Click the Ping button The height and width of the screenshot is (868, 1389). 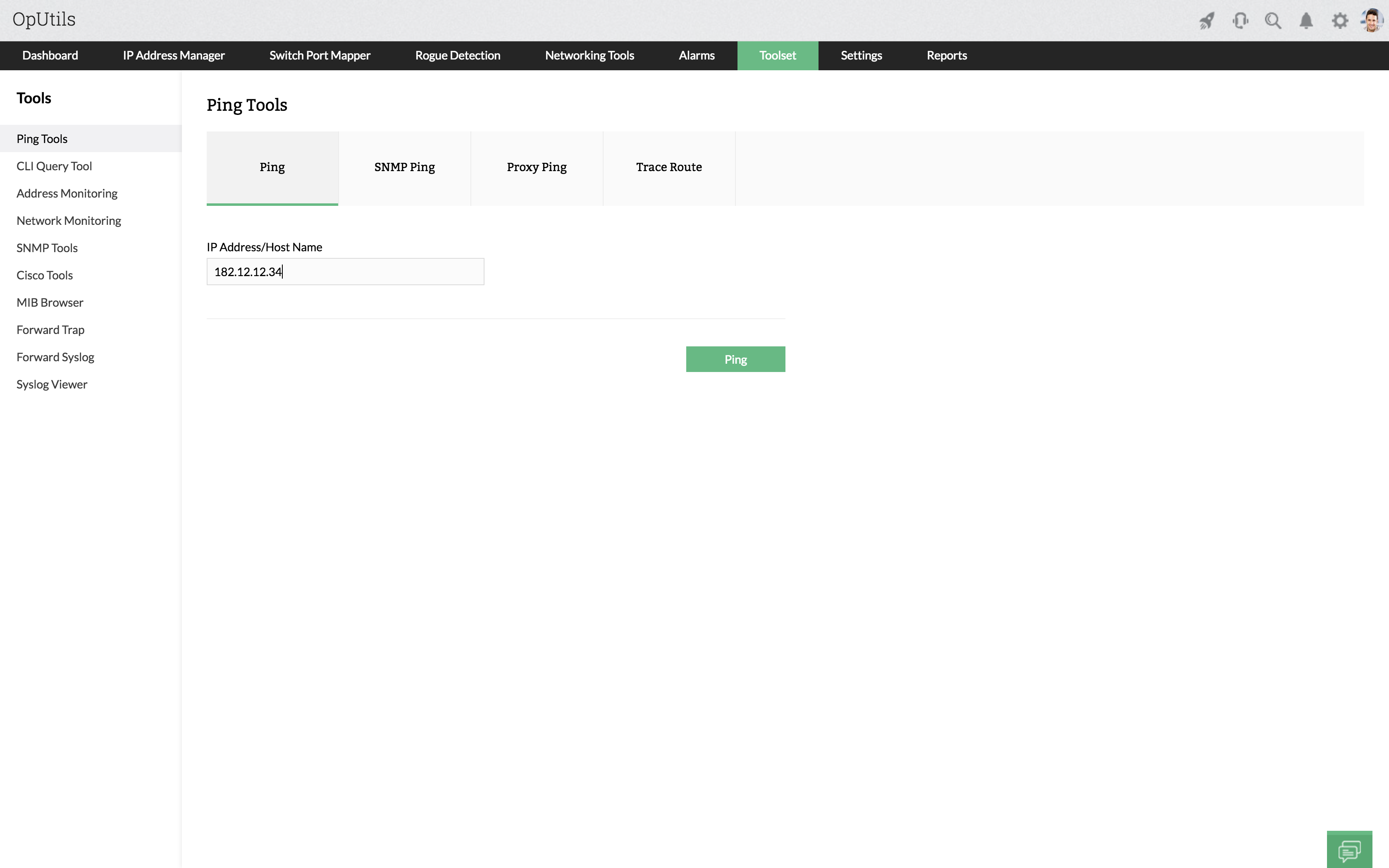(735, 358)
